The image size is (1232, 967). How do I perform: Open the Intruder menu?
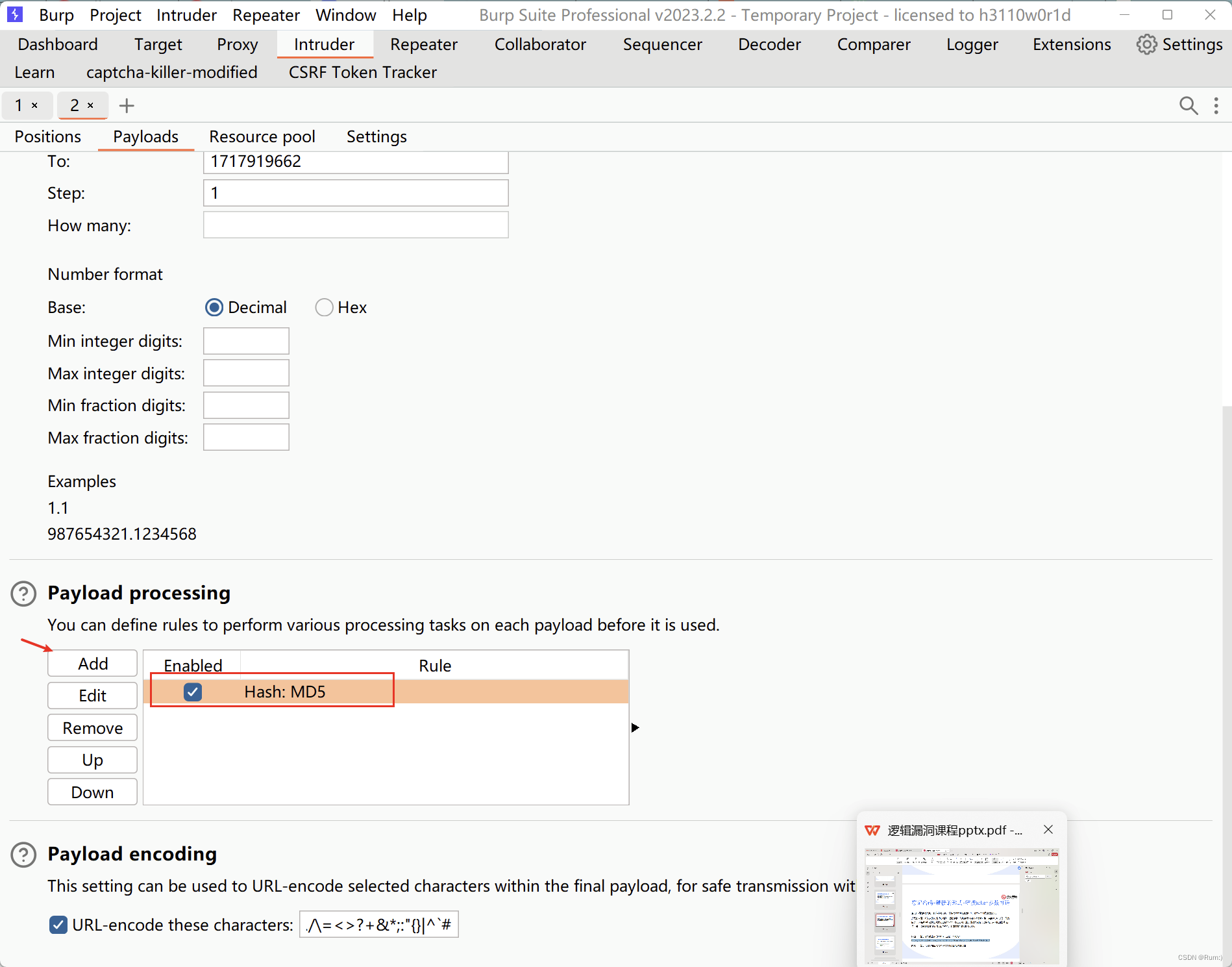point(186,15)
